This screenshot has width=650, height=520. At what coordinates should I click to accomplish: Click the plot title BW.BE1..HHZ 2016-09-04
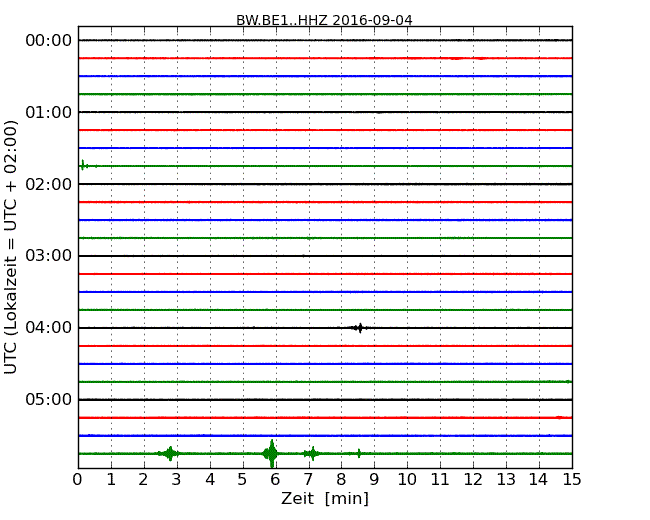pos(324,20)
